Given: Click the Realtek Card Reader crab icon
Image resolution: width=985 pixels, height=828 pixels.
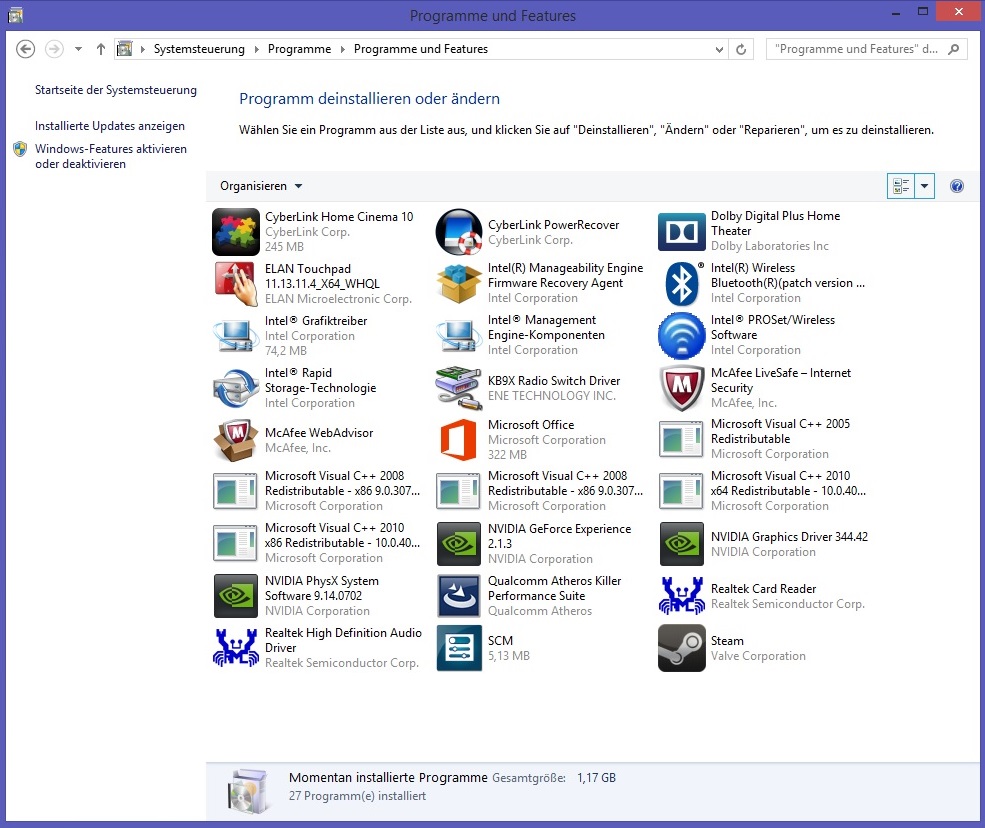Looking at the screenshot, I should [x=682, y=596].
